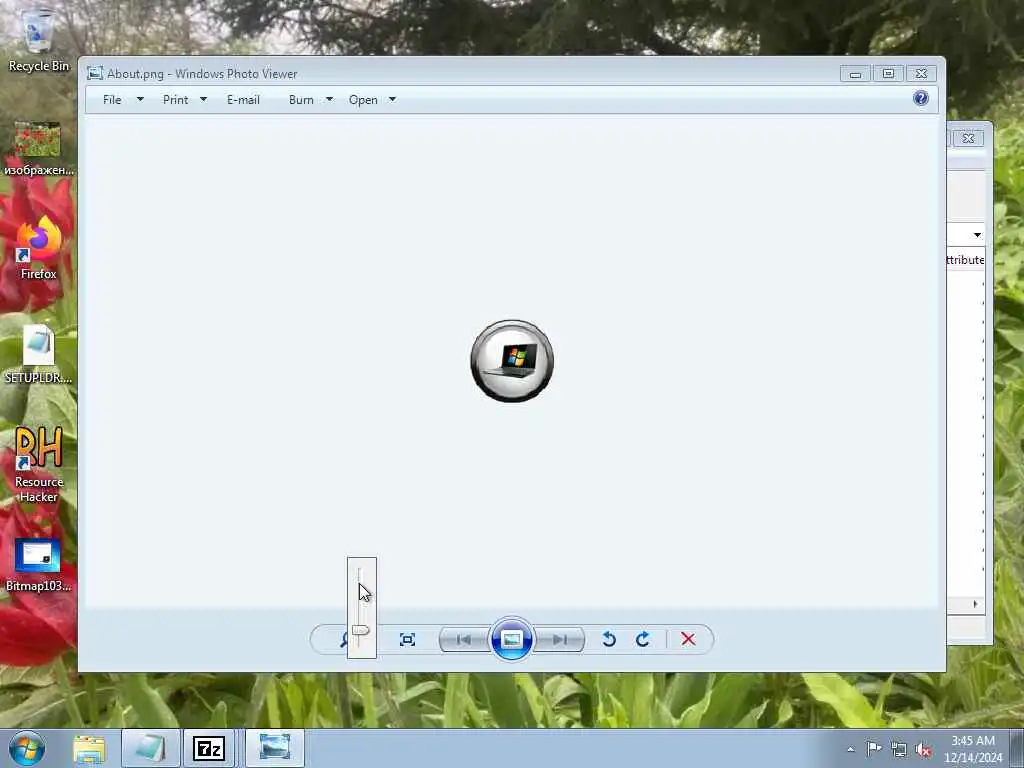Open dropdown arrow in background window
The height and width of the screenshot is (768, 1024).
977,235
